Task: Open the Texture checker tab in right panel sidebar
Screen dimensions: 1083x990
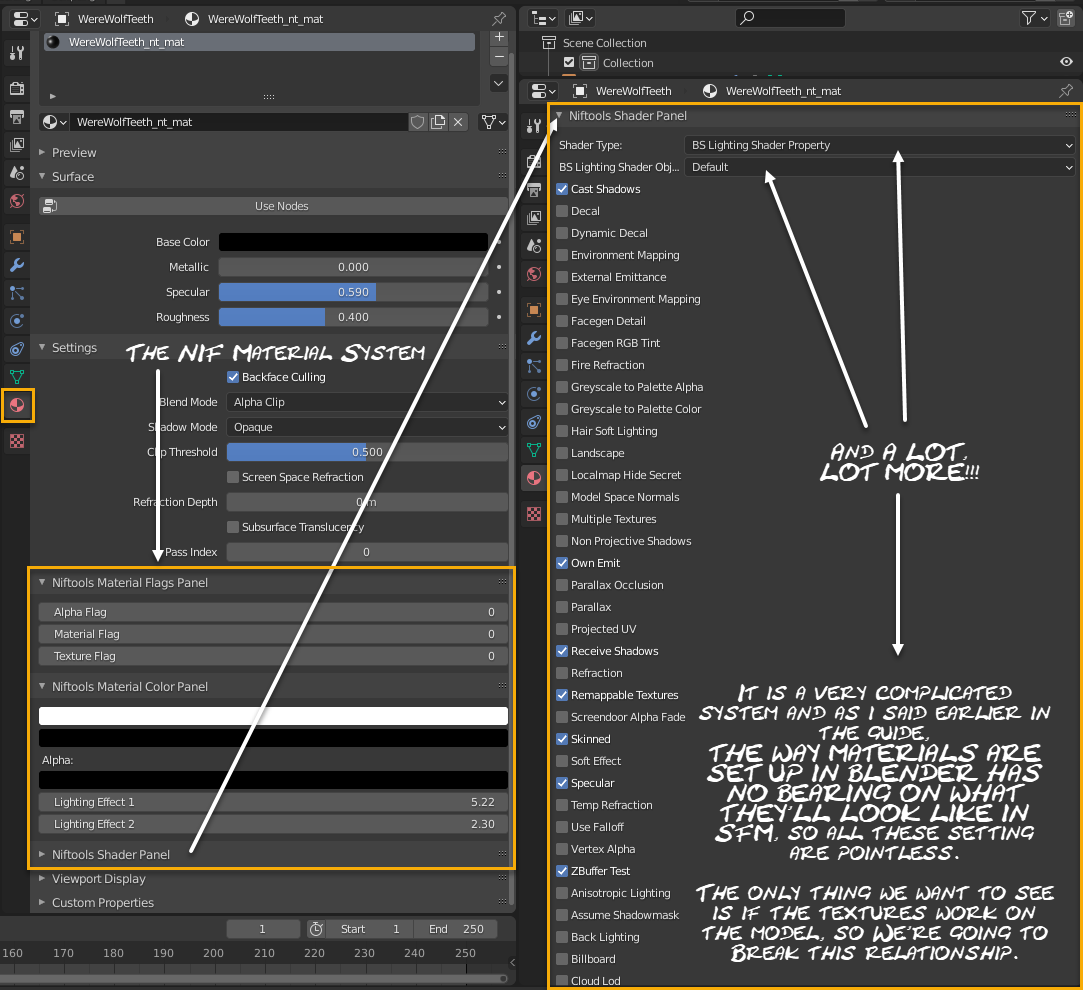Action: 534,514
